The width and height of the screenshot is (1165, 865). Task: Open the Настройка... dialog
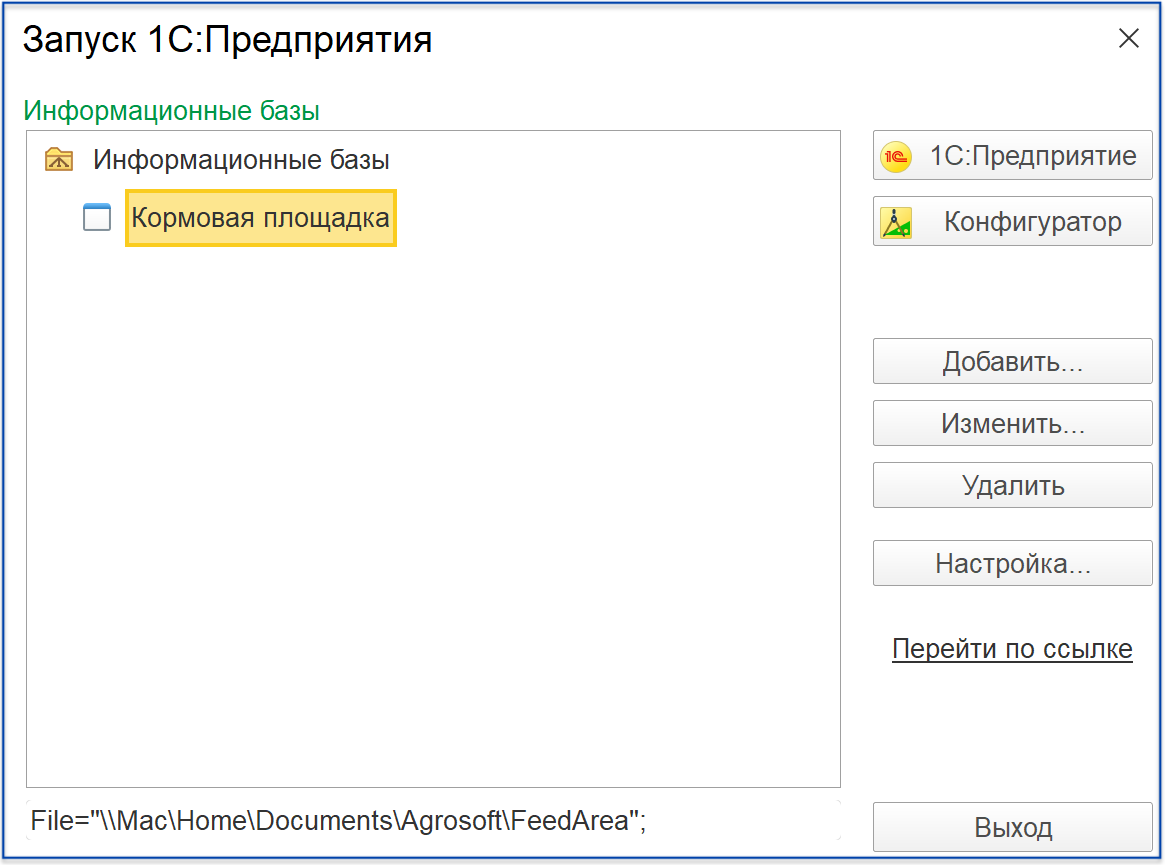1013,563
